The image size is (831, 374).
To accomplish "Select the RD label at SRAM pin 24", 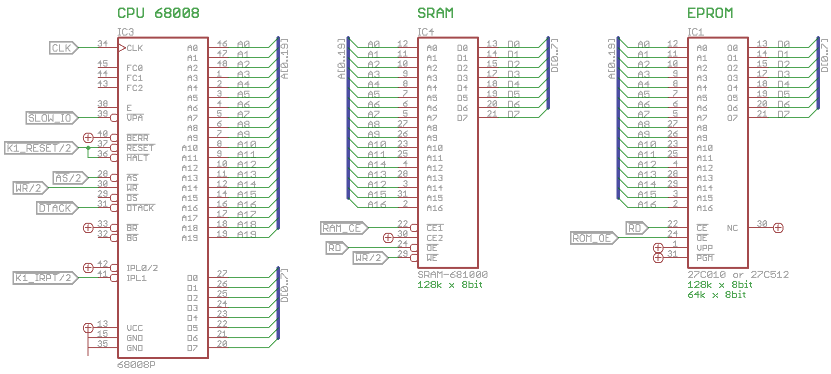I will pyautogui.click(x=338, y=248).
